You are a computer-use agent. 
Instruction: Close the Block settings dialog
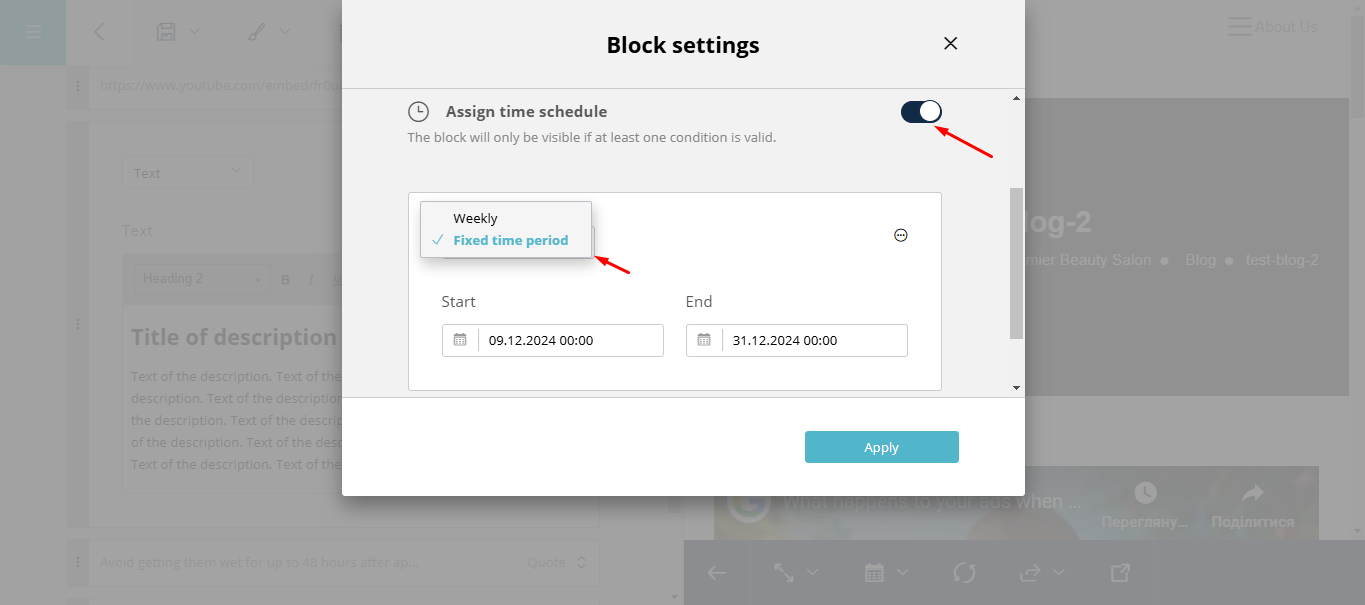pos(951,43)
